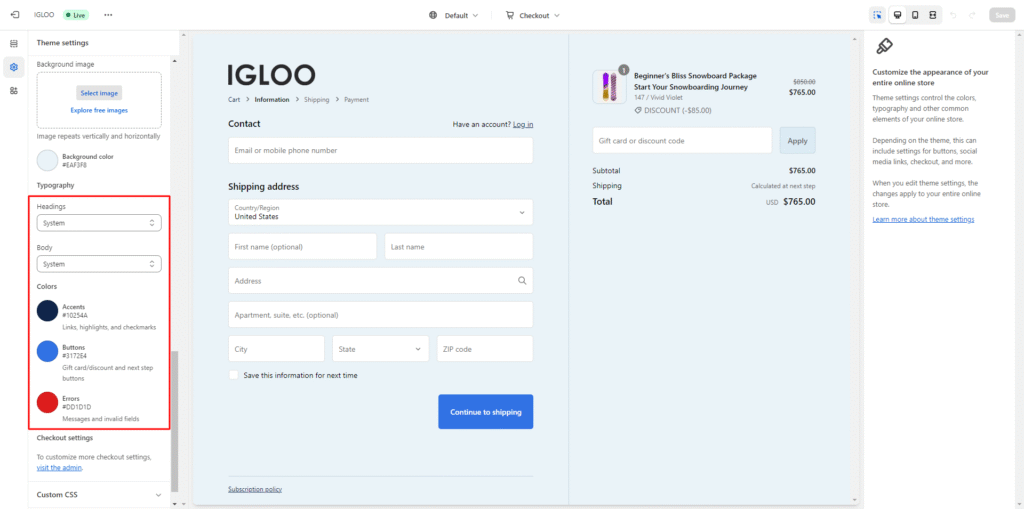Check Save this information for next time

pos(234,375)
